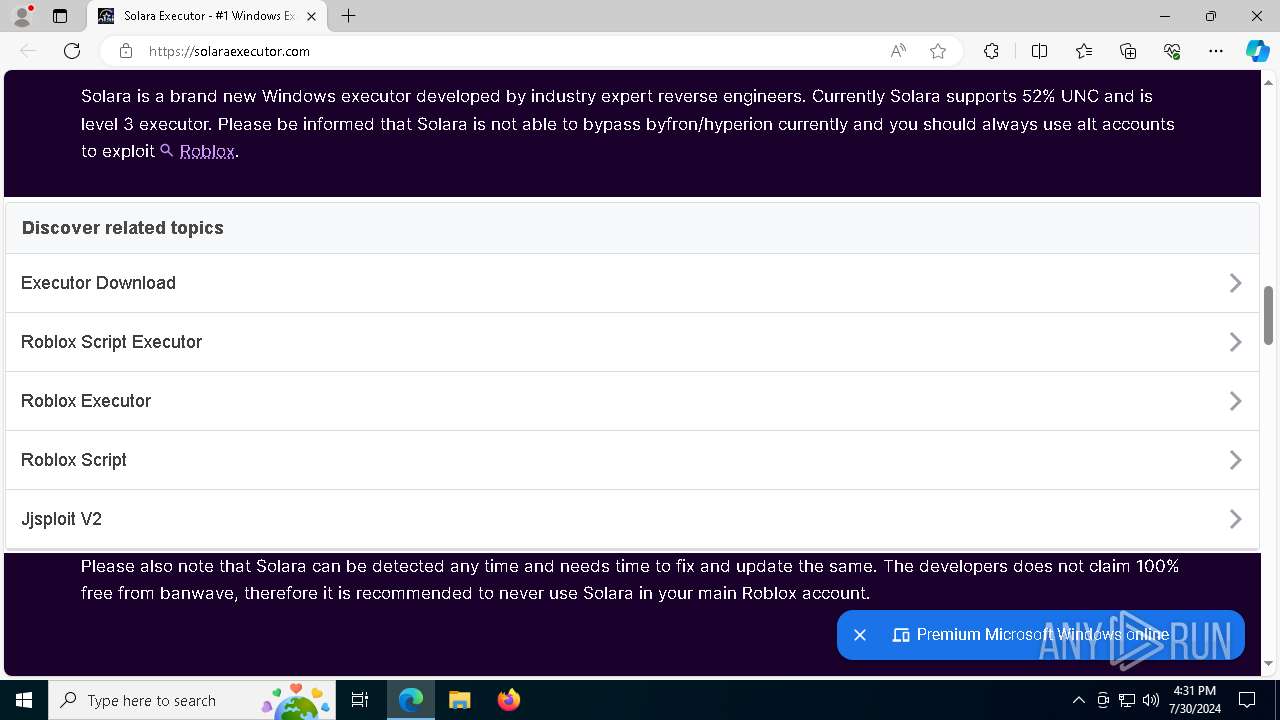
Task: Toggle Read aloud icon
Action: 898,51
